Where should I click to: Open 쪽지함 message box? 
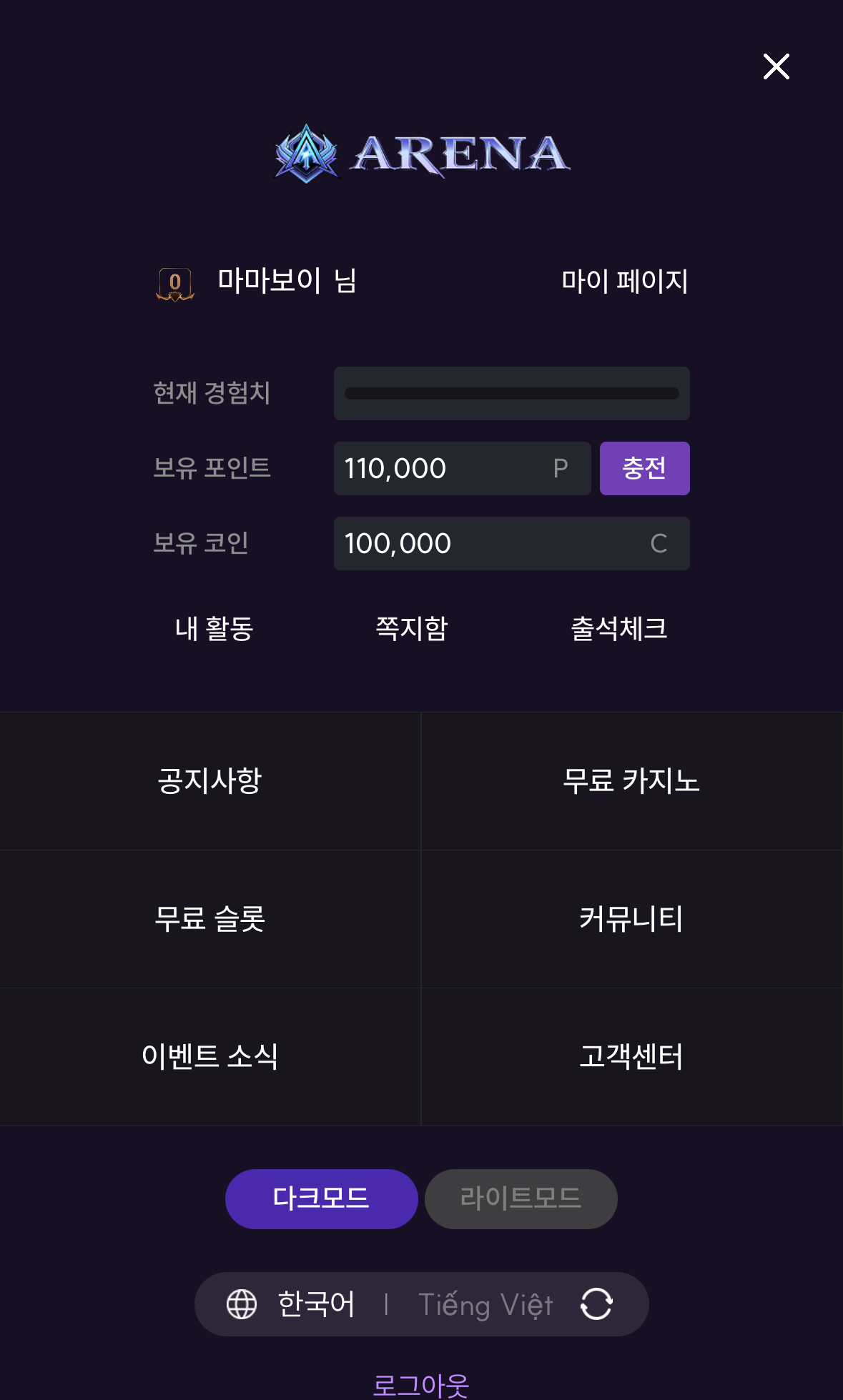pos(412,629)
